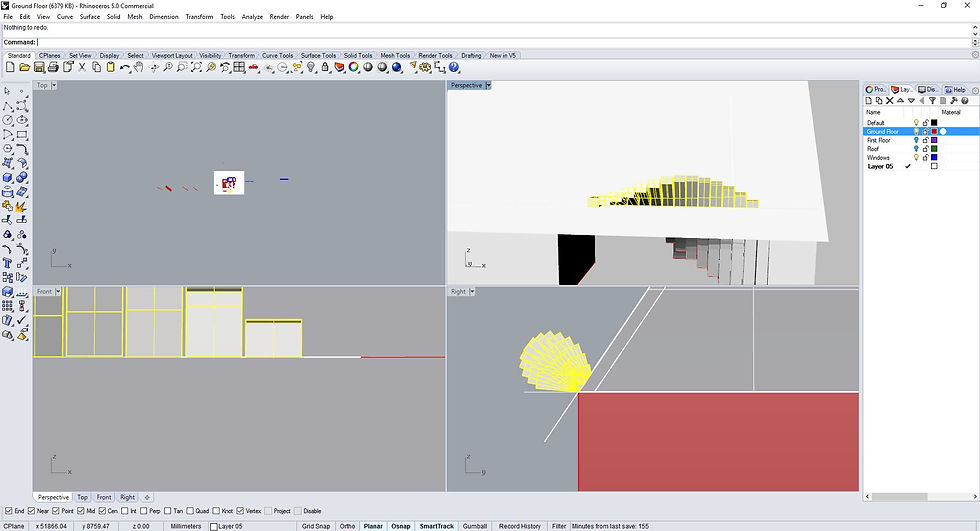This screenshot has height=531, width=980.
Task: Click the light bulb Hide objects icon
Action: 311,67
